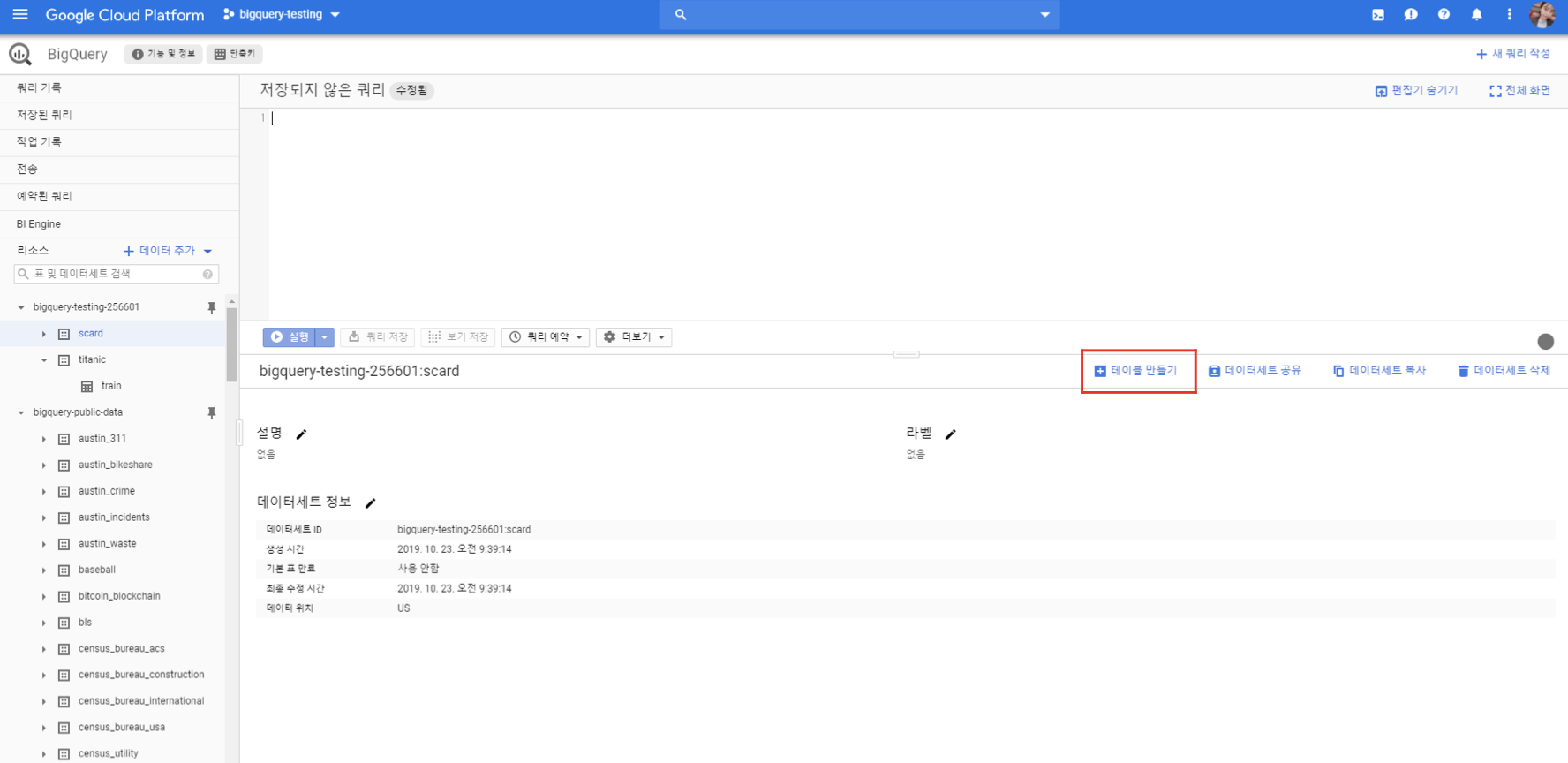Edit the 라벨 labels pencil icon
1568x763 pixels.
(950, 434)
